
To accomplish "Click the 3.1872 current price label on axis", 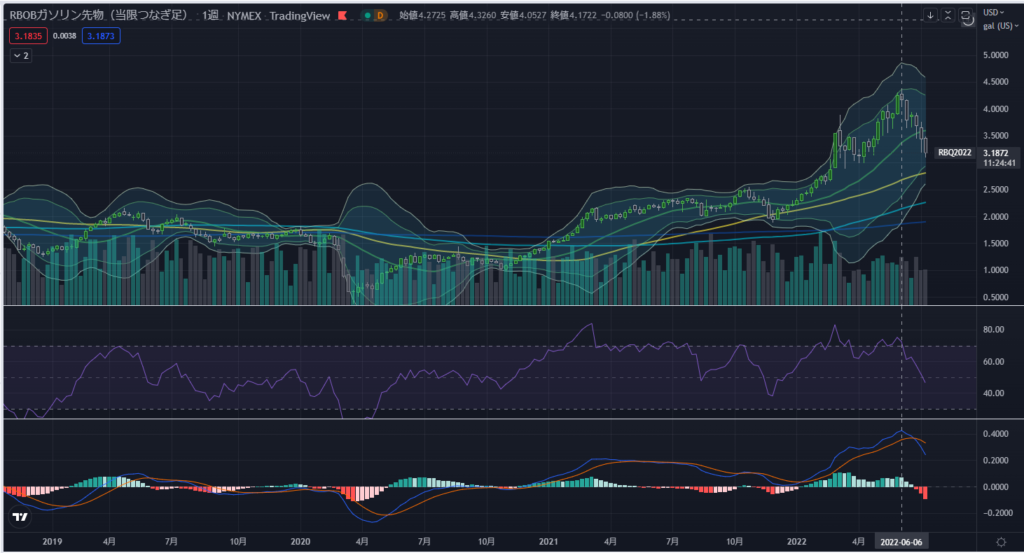I will coord(996,152).
